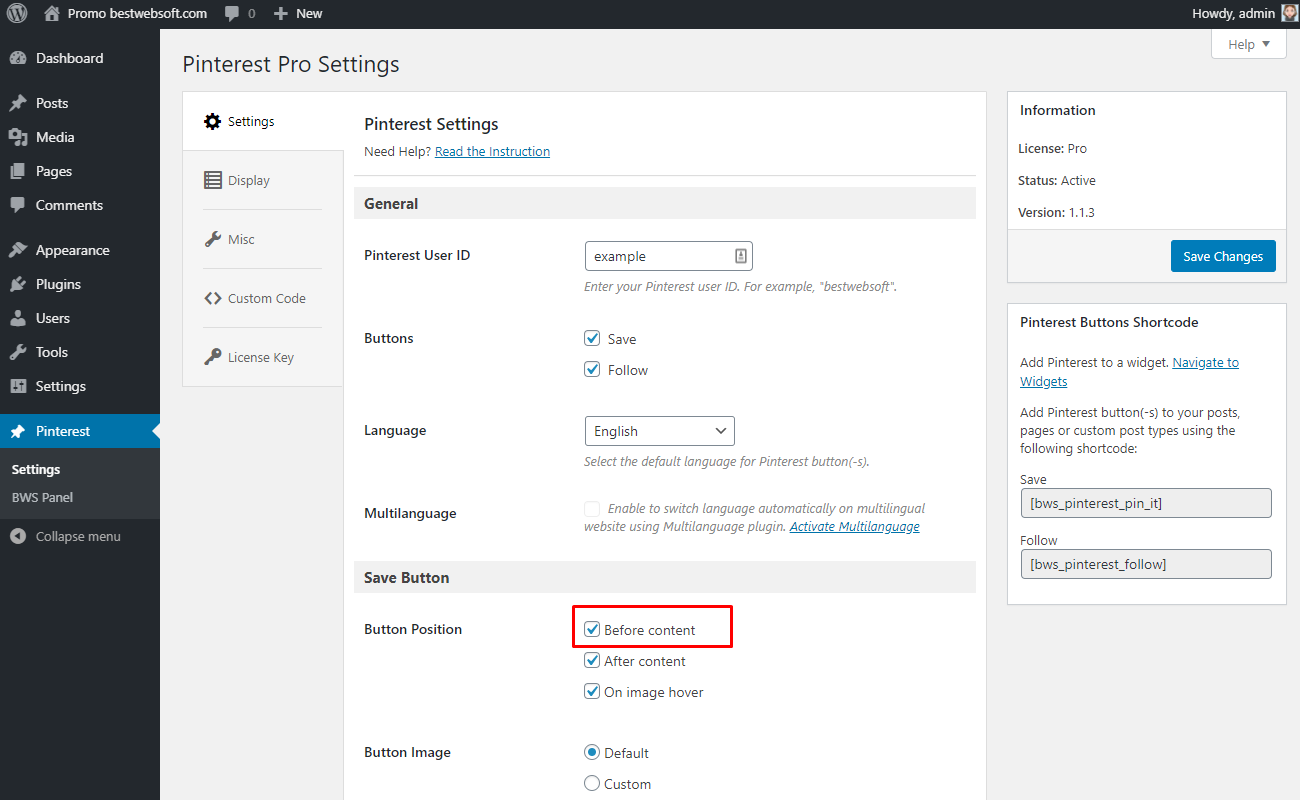Click the Activate Multilanguage link
1300x800 pixels.
[855, 526]
